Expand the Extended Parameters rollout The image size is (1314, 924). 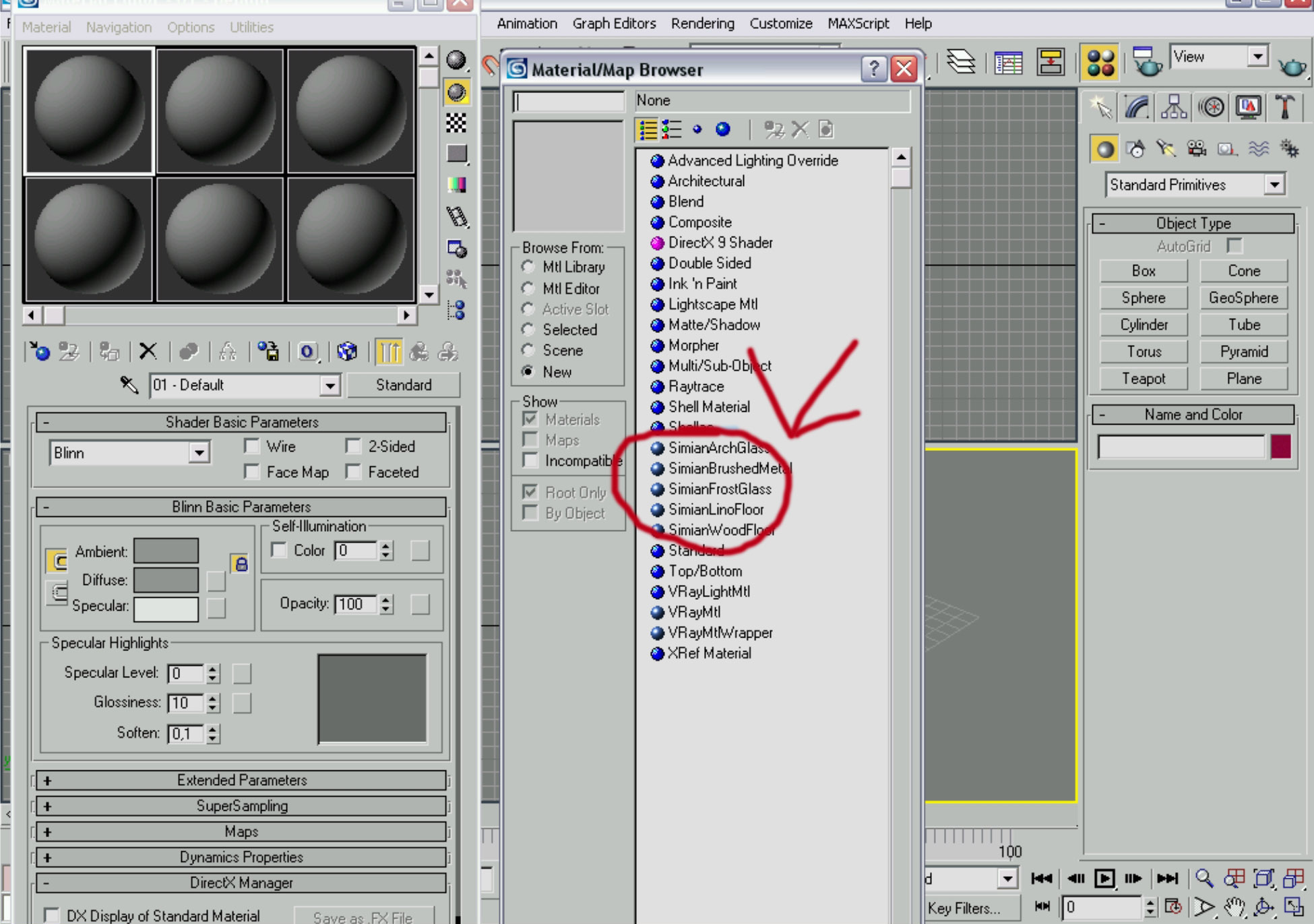tap(241, 780)
